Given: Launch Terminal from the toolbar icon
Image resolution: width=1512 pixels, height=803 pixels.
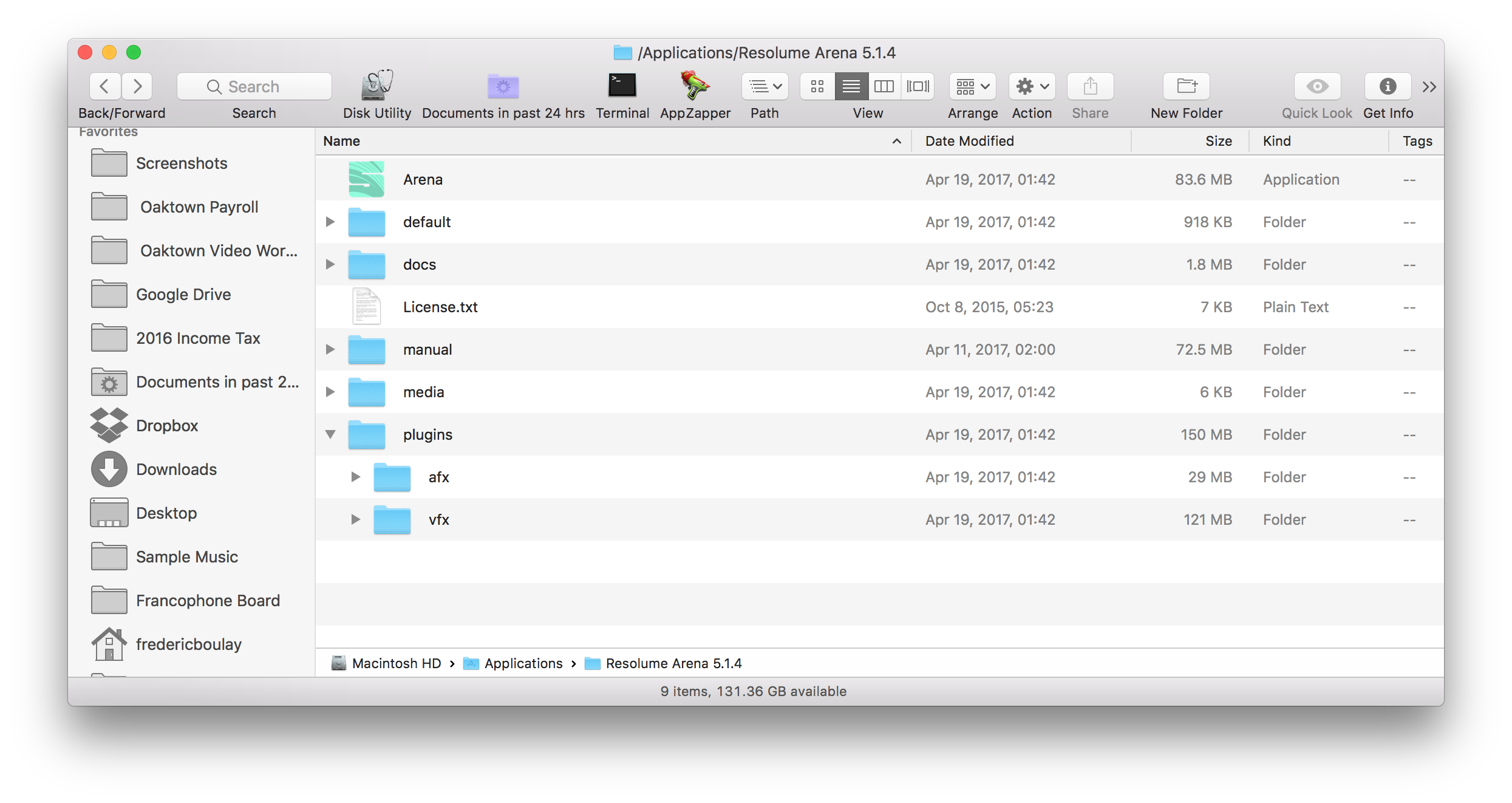Looking at the screenshot, I should coord(622,86).
